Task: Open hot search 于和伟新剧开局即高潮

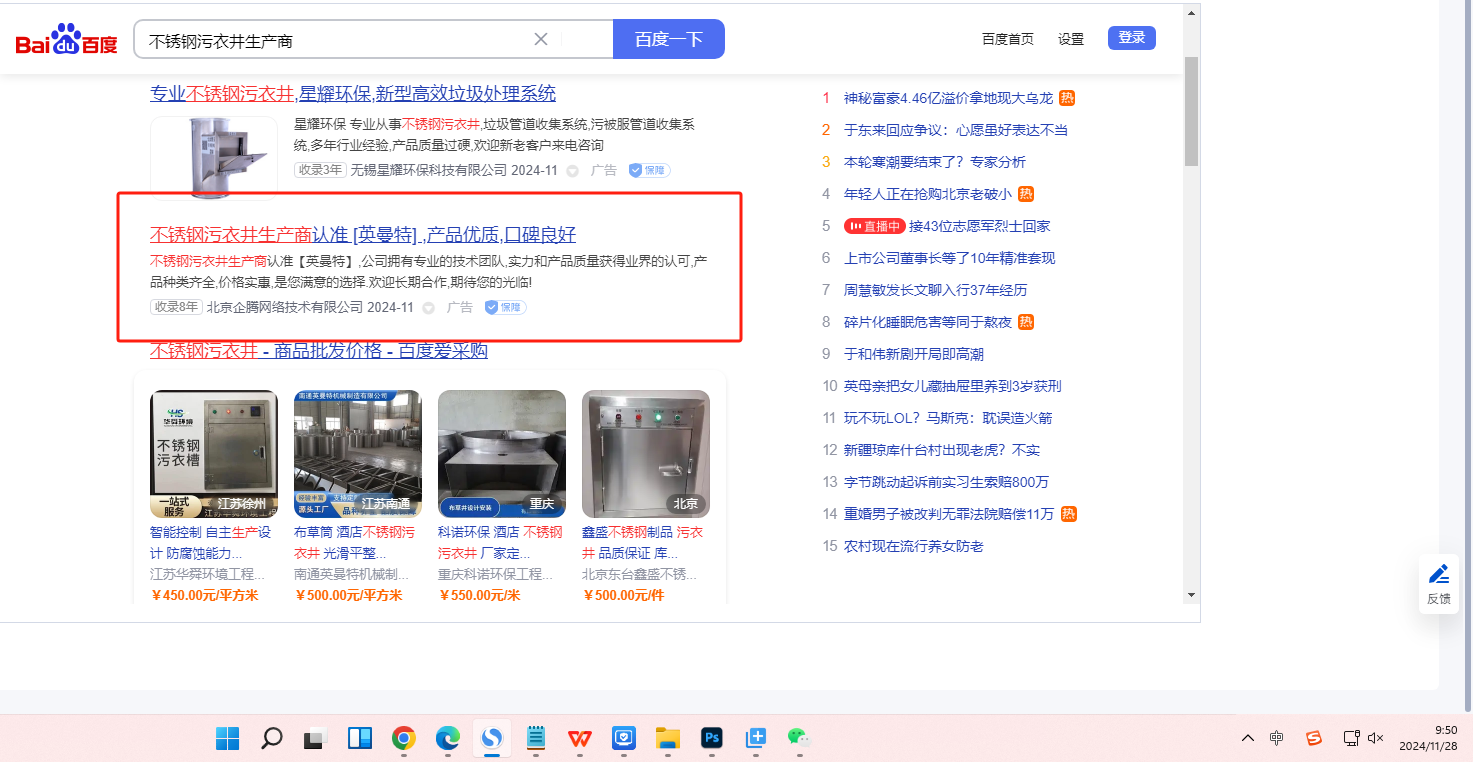Action: tap(914, 354)
